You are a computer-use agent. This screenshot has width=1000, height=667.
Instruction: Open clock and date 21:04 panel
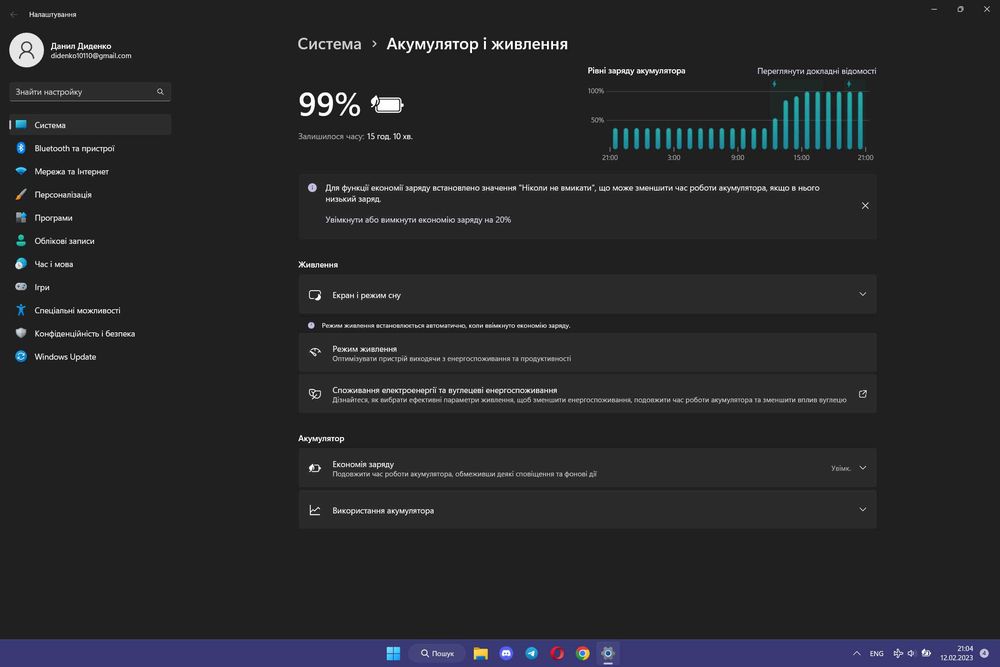coord(956,653)
